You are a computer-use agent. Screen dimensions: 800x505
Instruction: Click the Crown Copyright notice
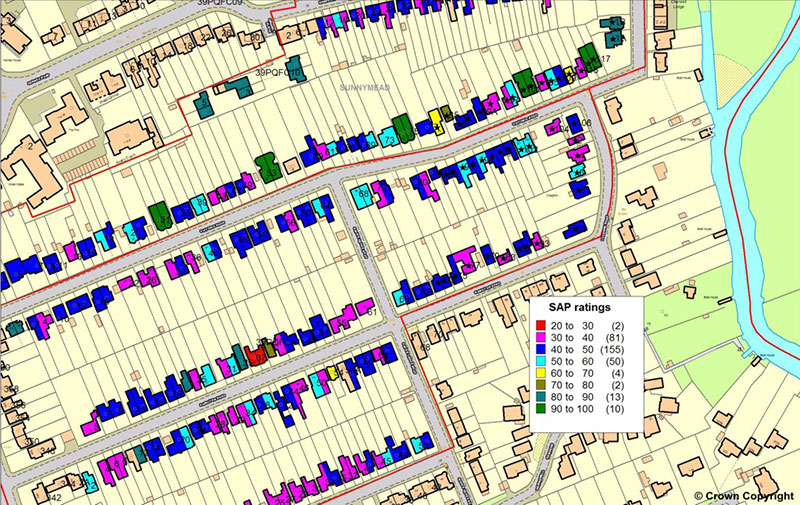745,495
